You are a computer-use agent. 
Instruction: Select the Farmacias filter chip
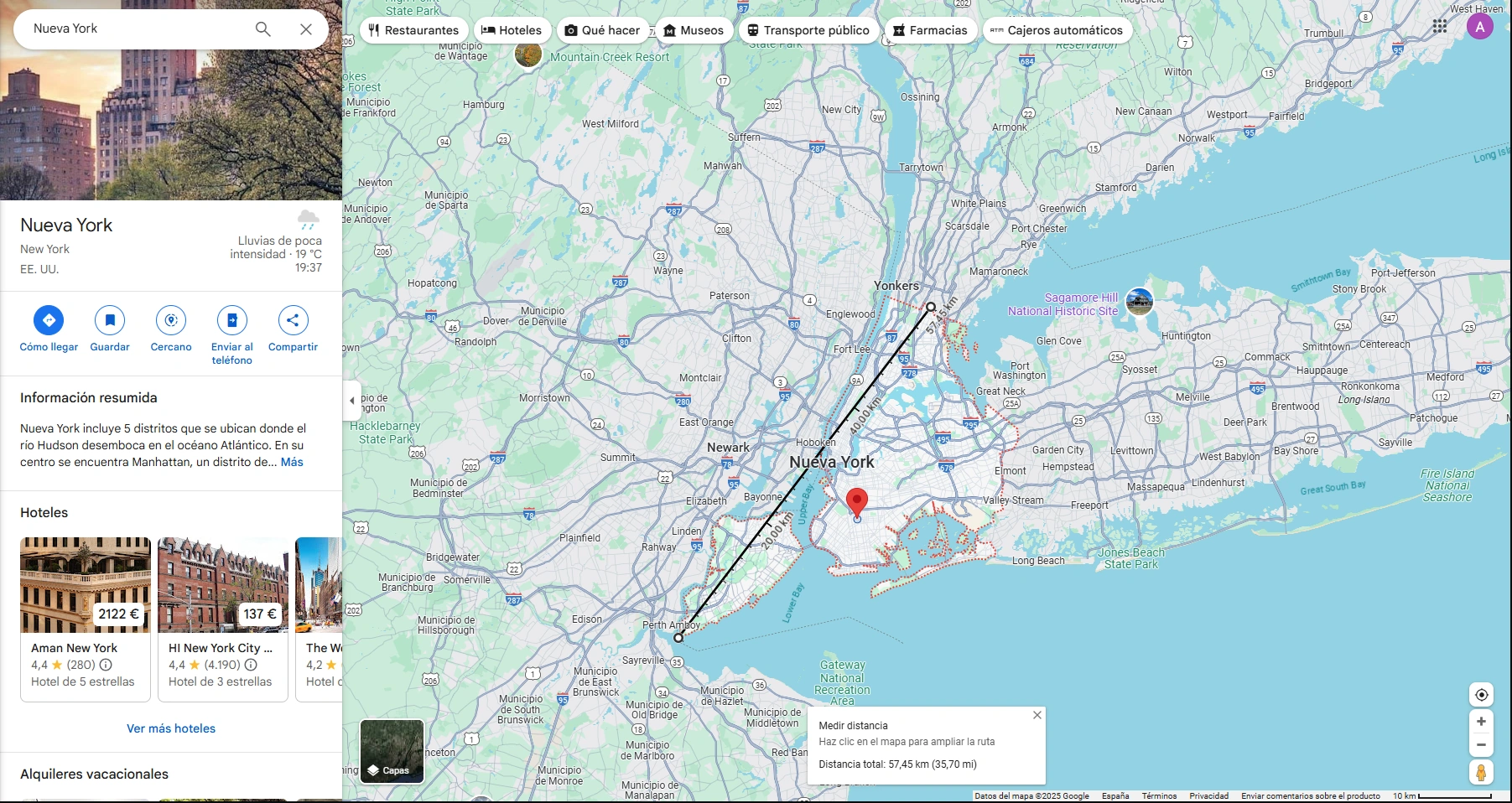tap(930, 30)
